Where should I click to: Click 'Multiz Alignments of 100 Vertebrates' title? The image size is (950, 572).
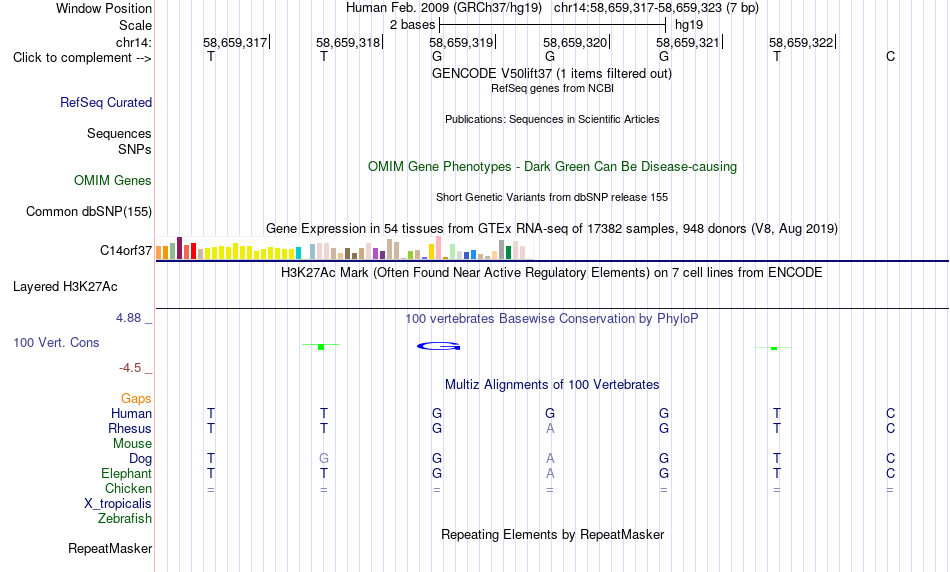[552, 385]
